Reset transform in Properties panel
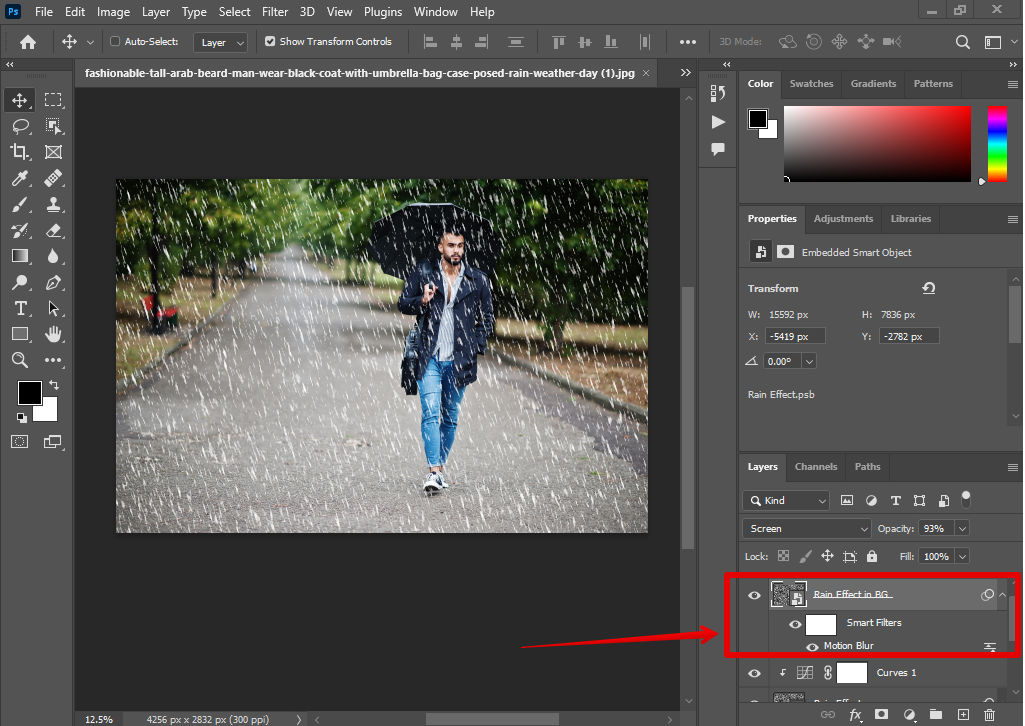Screen dimensions: 1025x726 pos(928,288)
